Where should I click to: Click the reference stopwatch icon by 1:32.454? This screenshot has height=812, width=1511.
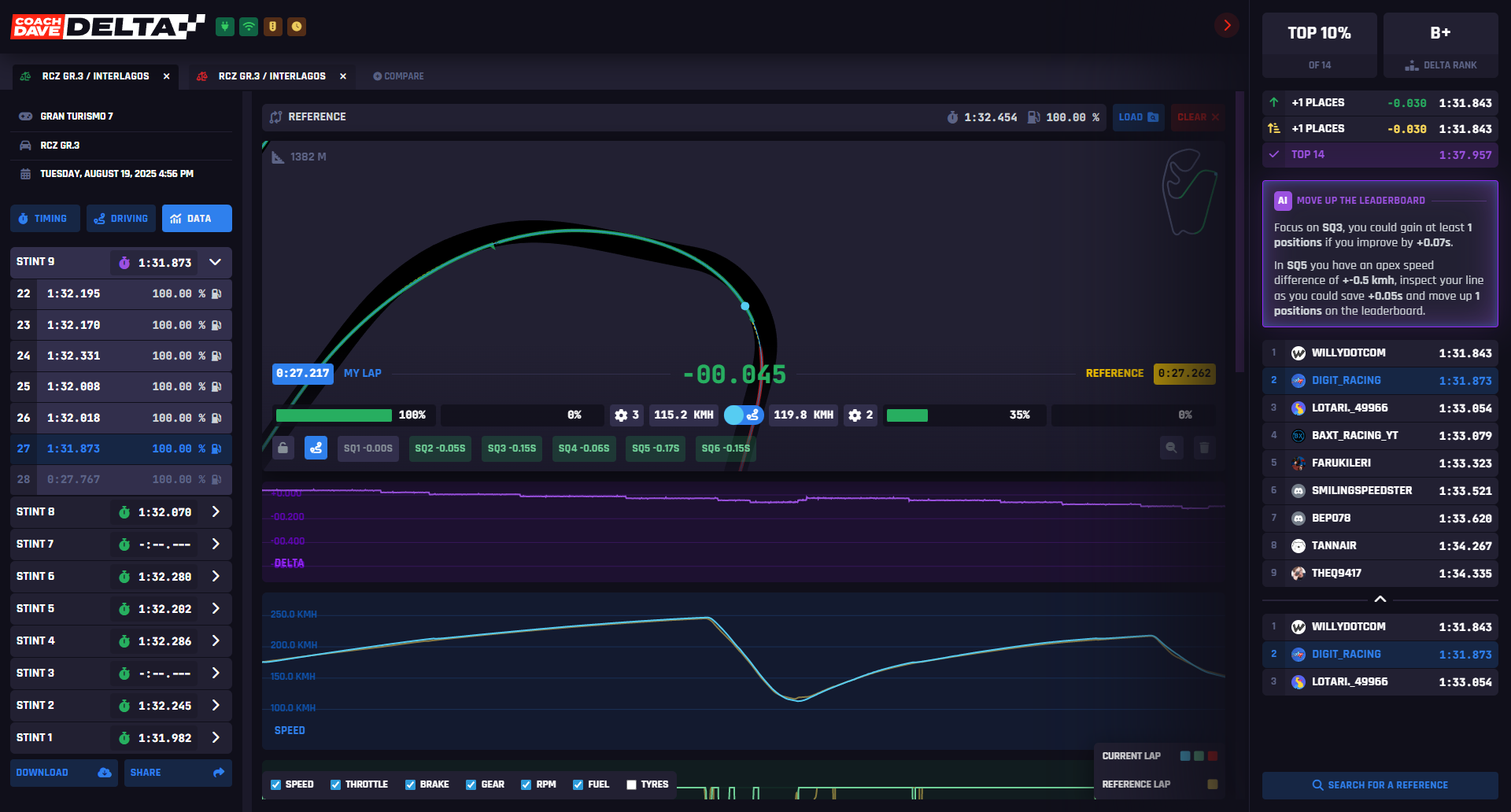coord(952,117)
